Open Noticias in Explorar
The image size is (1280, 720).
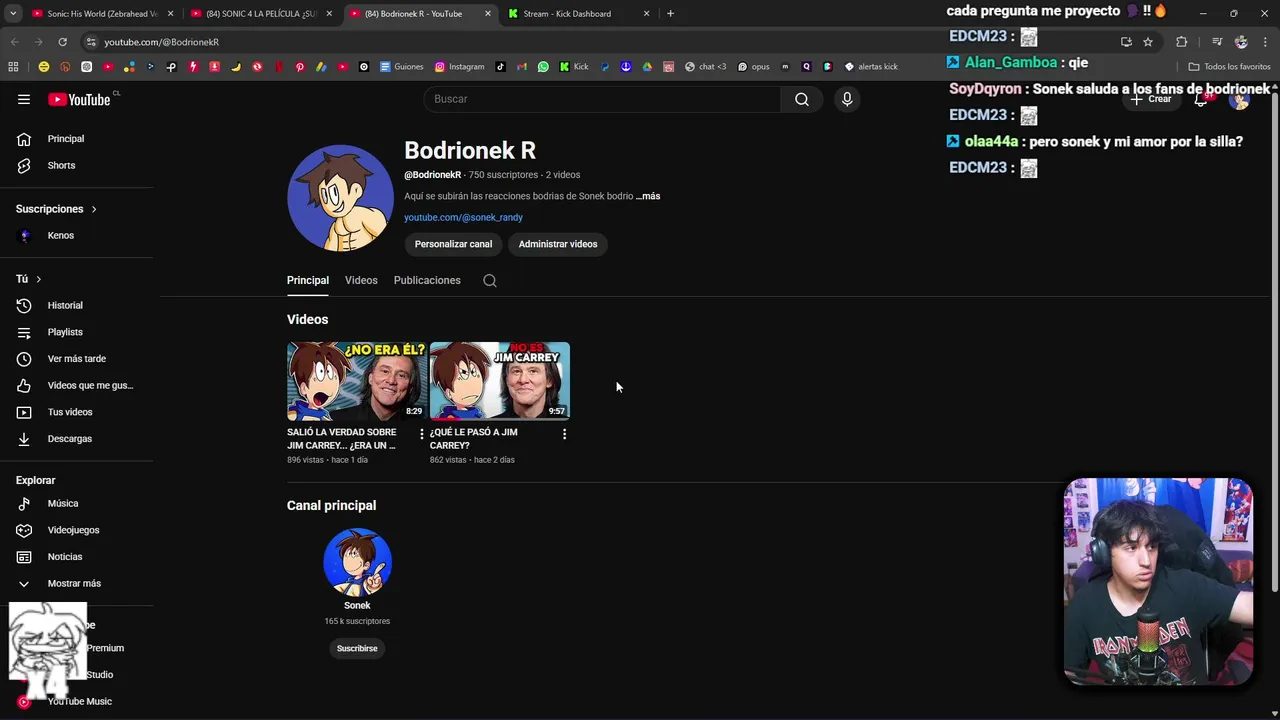[x=65, y=557]
